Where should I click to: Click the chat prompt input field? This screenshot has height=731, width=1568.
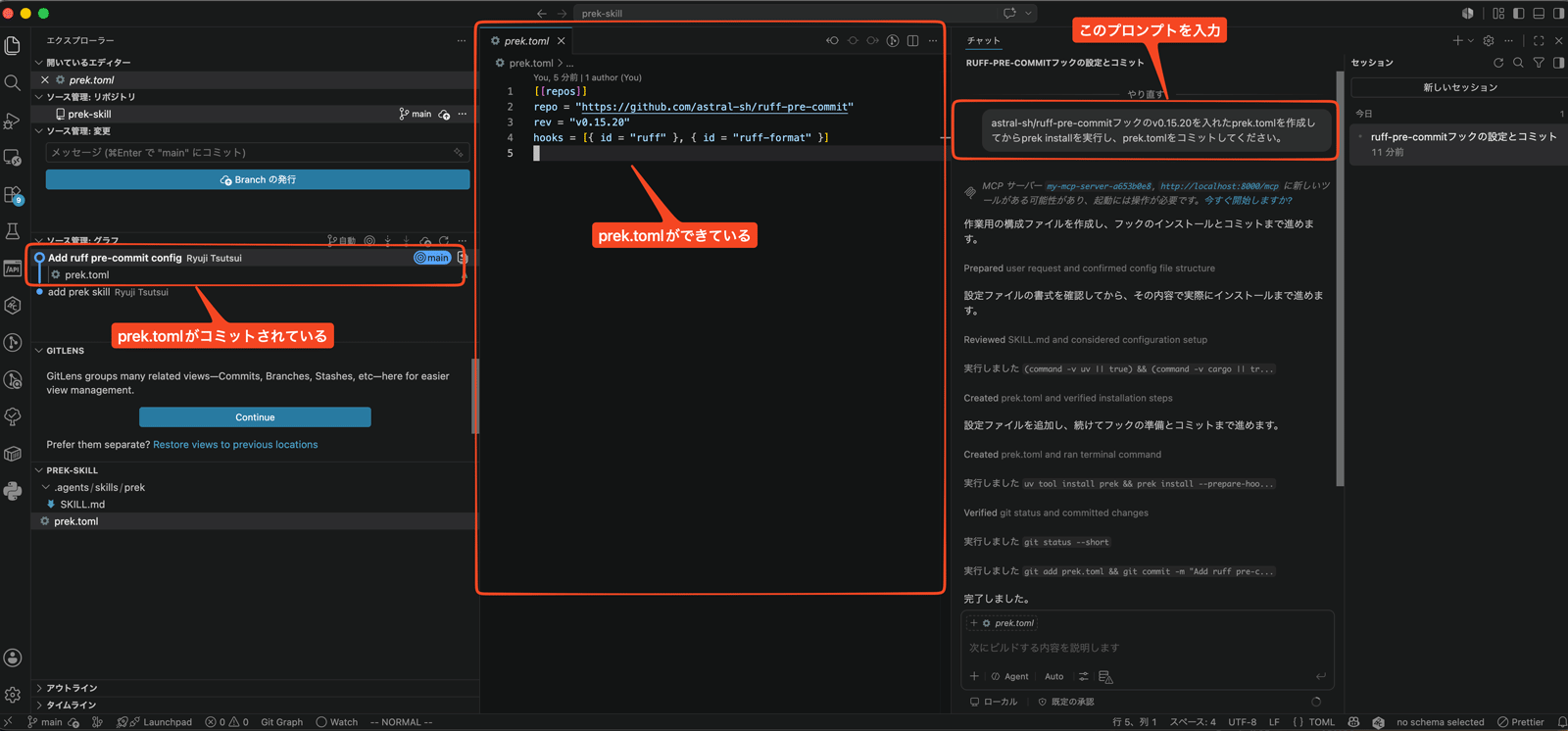click(1147, 648)
